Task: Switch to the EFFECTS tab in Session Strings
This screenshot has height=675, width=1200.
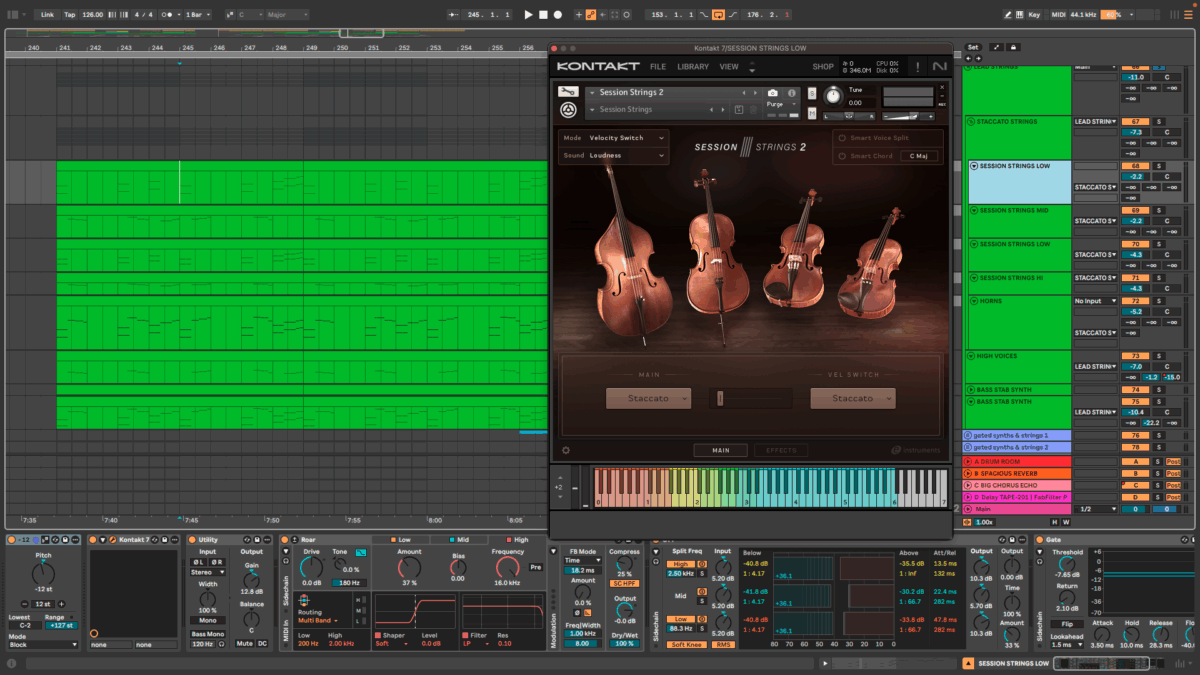Action: pos(781,450)
